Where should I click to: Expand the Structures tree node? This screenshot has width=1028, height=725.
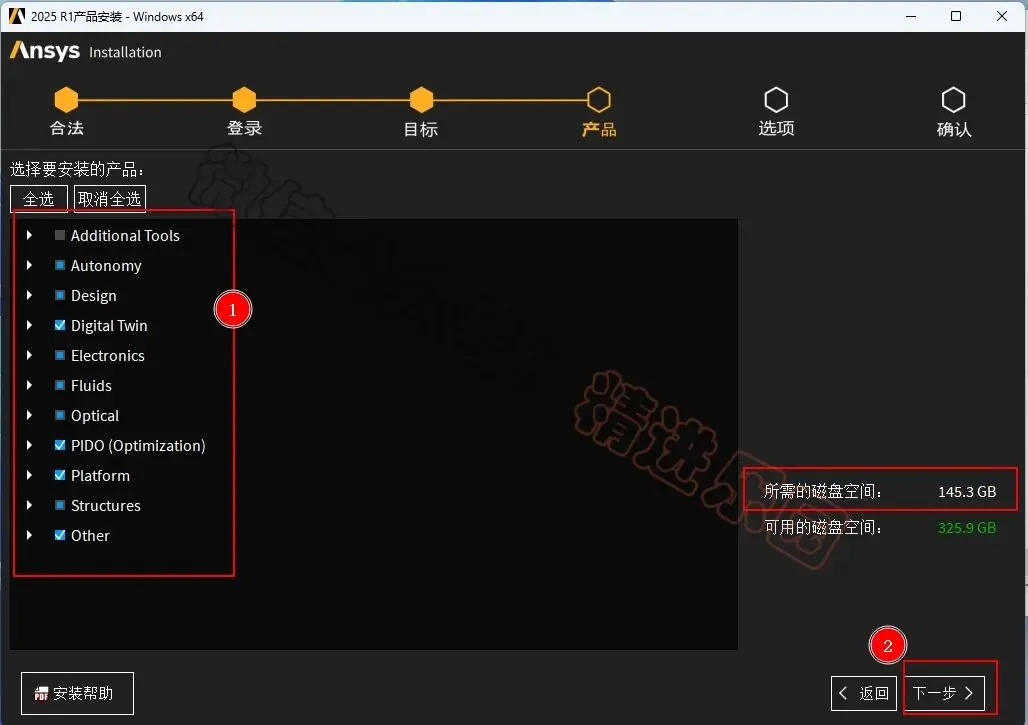click(29, 505)
